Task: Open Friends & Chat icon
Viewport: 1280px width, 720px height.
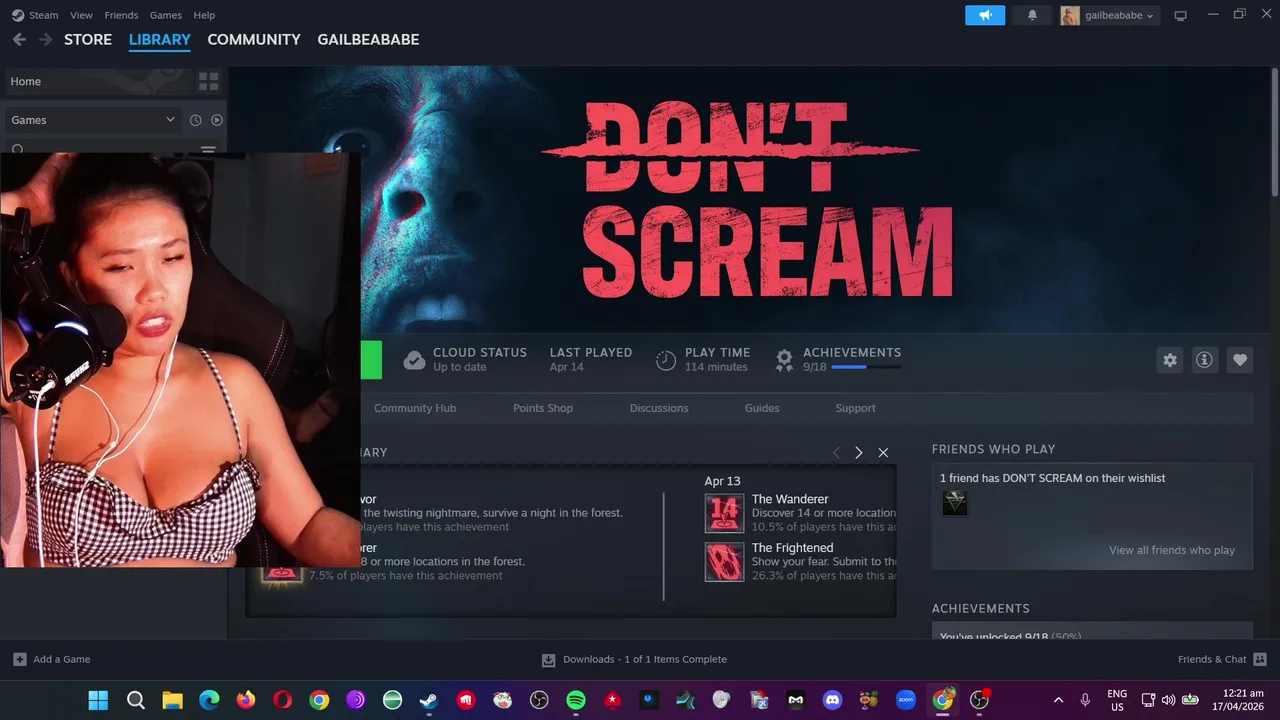Action: click(x=1260, y=659)
